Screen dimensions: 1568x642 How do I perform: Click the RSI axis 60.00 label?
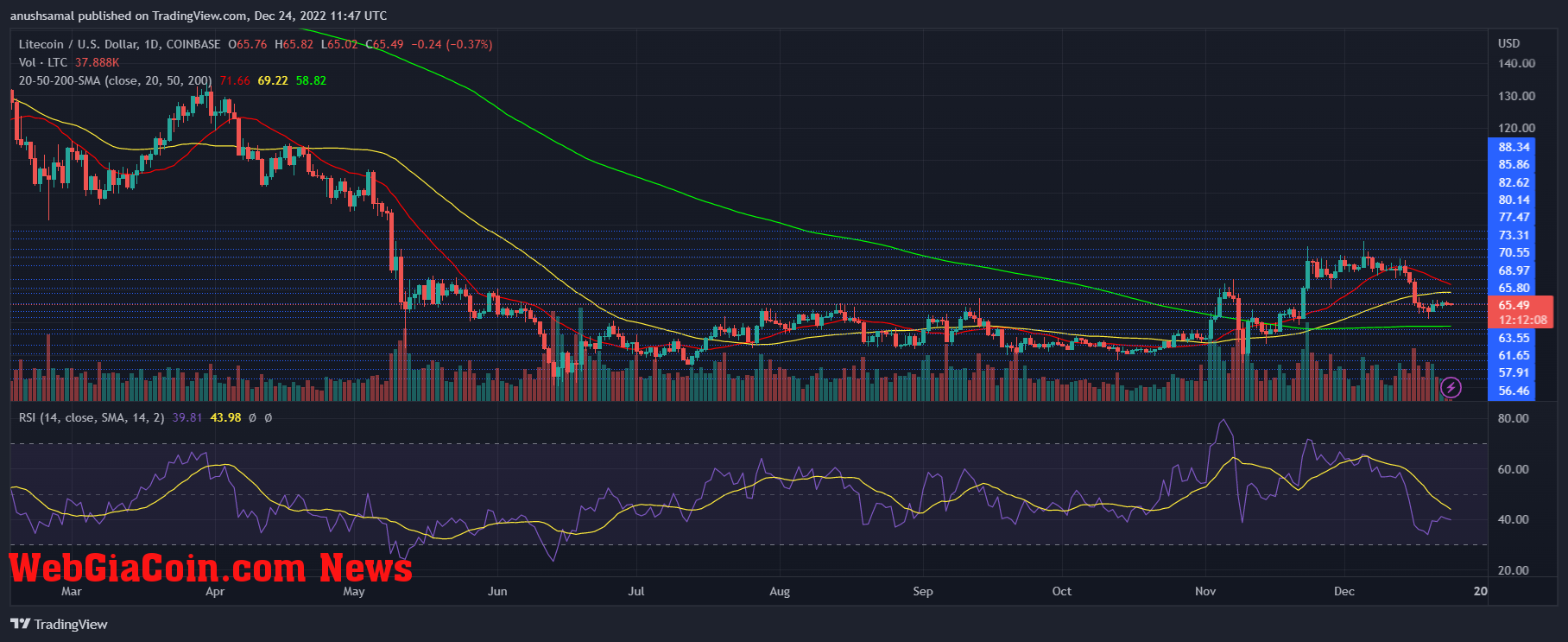click(x=1514, y=469)
